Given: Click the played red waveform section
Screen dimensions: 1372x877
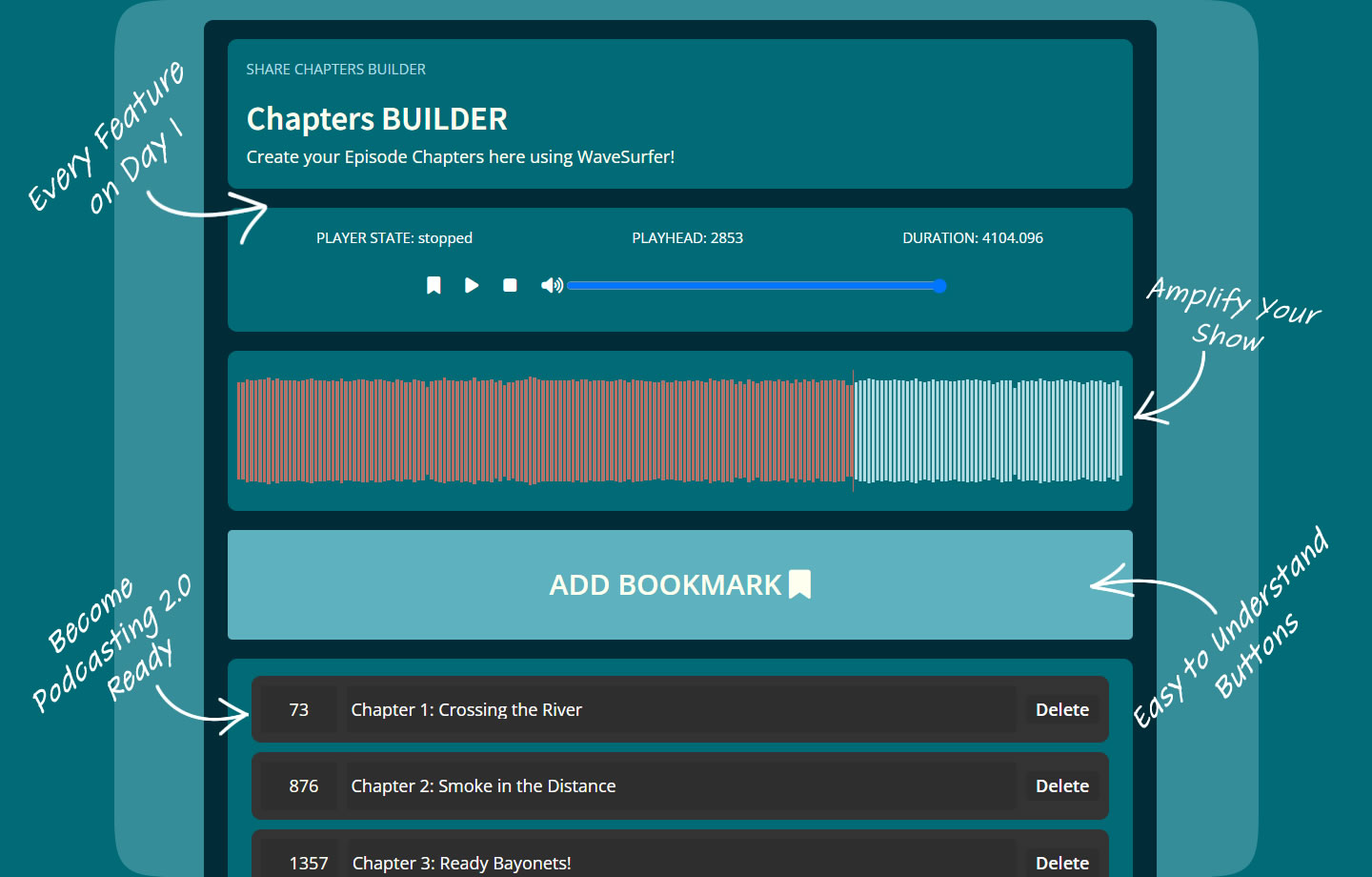Looking at the screenshot, I should (545, 430).
